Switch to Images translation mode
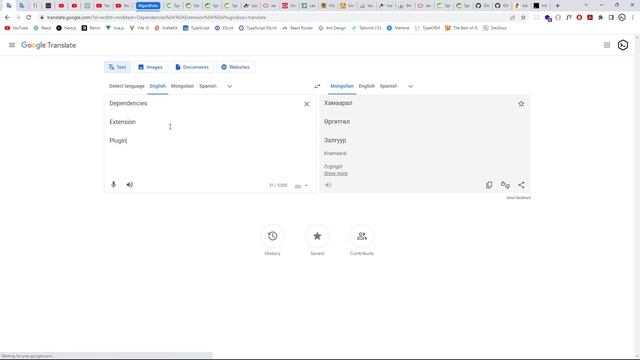The image size is (640, 360). pyautogui.click(x=150, y=67)
